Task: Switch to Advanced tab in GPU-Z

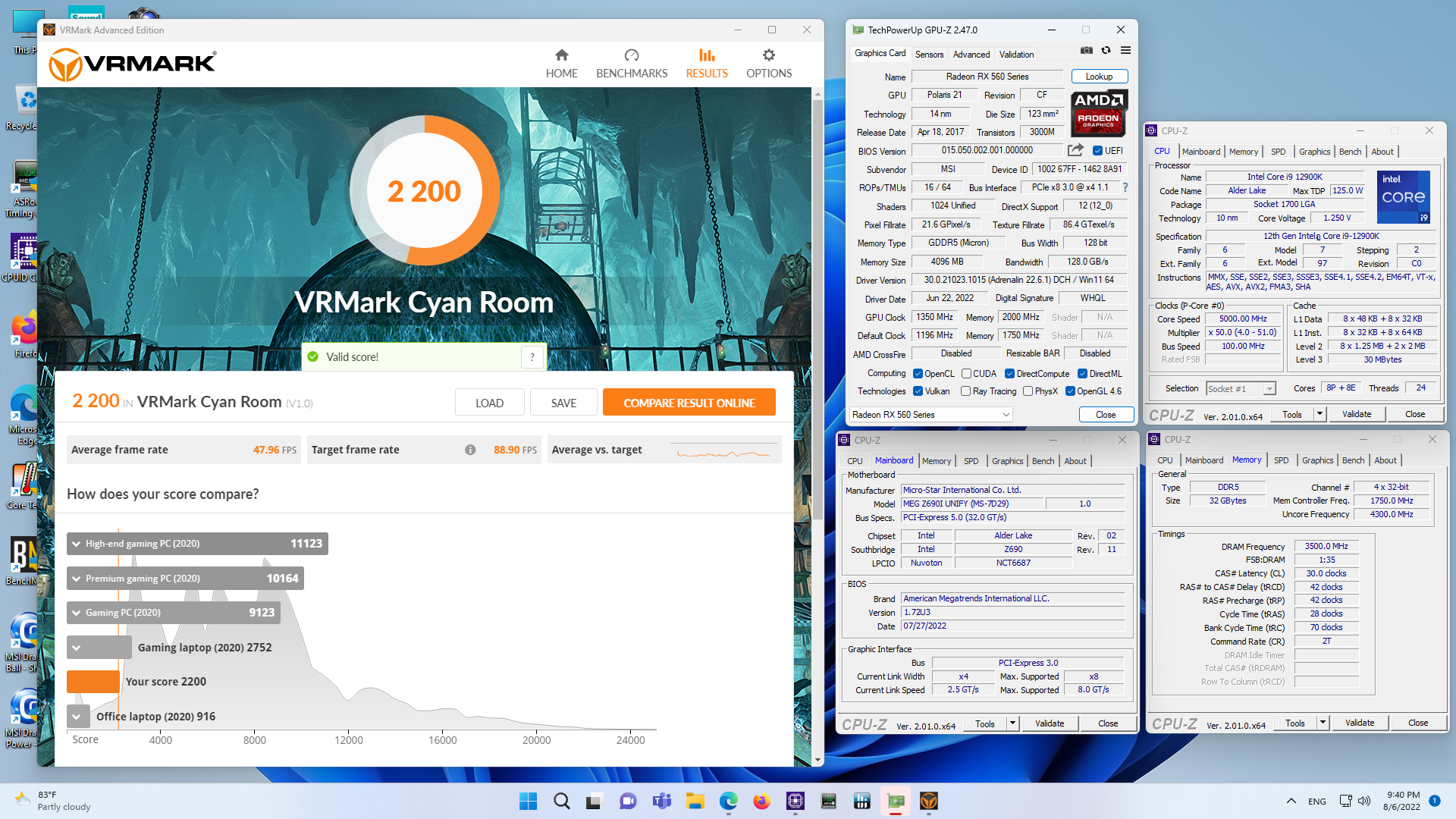Action: point(971,55)
